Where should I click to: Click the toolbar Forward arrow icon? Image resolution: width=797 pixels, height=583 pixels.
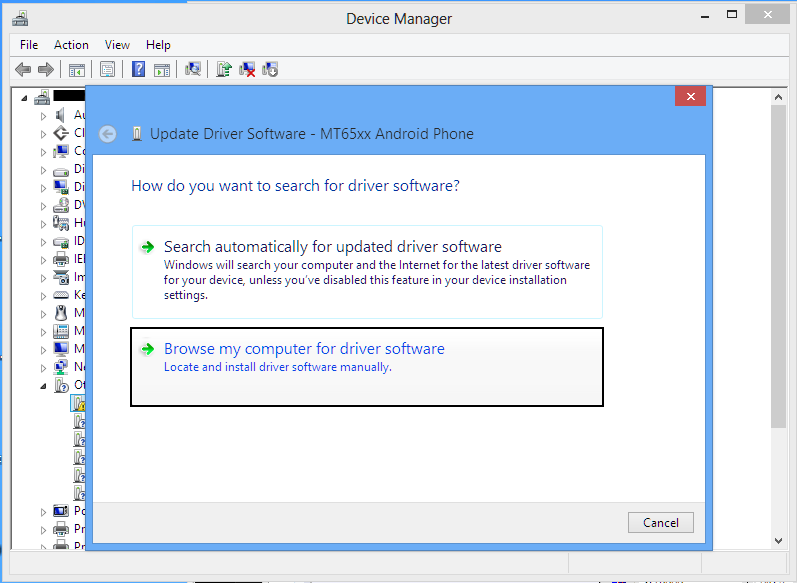pos(45,69)
